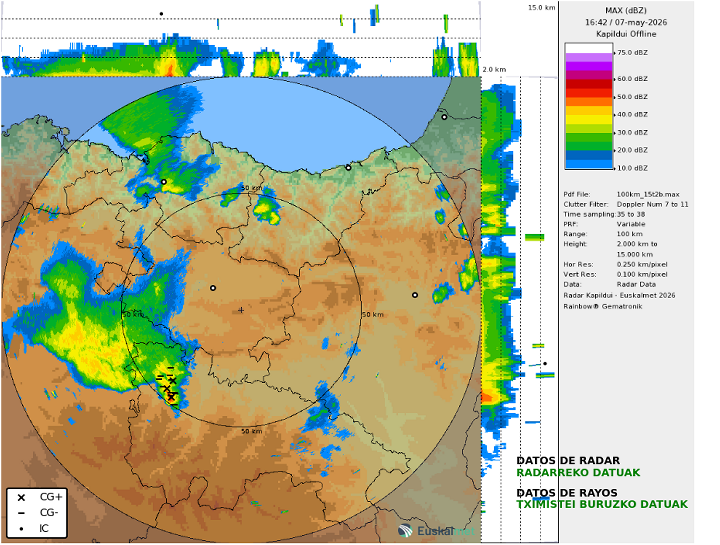Screen dimensions: 720x545
Task: Click the white top band of the dBZ scale
Action: click(x=589, y=48)
